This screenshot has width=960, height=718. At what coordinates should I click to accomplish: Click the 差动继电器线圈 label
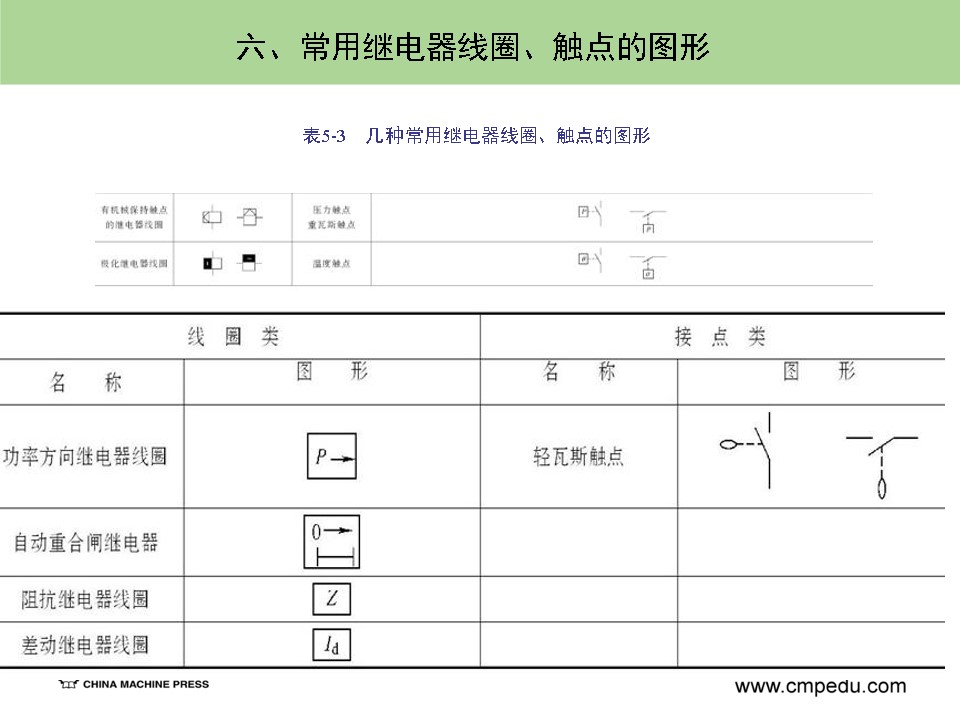click(85, 645)
